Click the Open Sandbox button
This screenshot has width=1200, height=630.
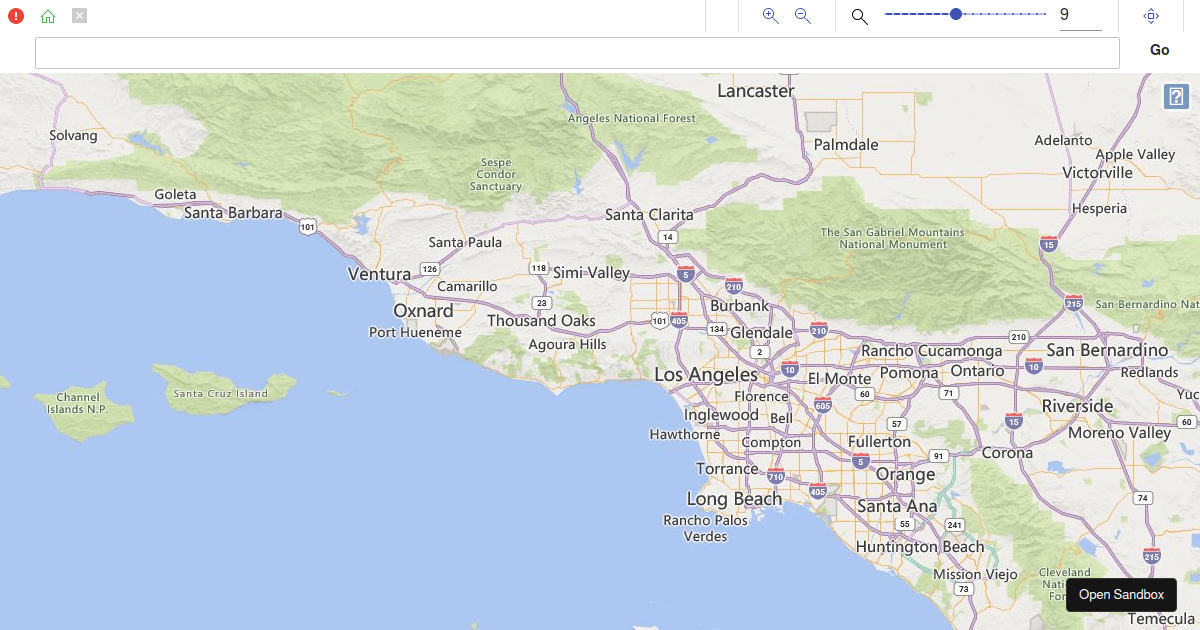pyautogui.click(x=1121, y=594)
